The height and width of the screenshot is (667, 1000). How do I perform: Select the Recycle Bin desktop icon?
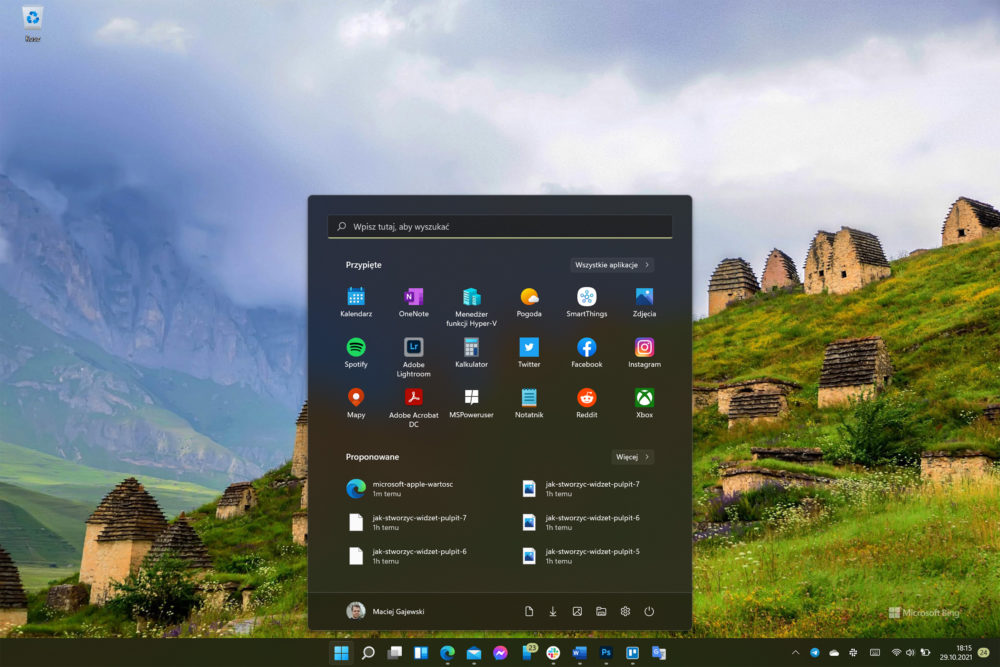tap(33, 24)
